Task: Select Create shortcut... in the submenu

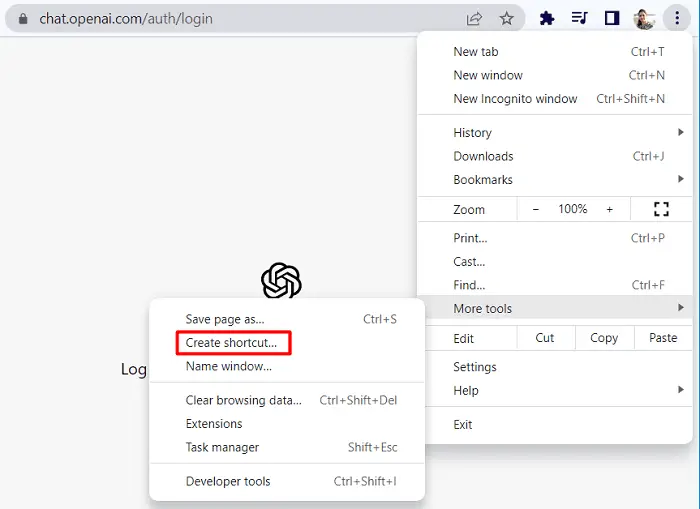Action: [x=287, y=343]
